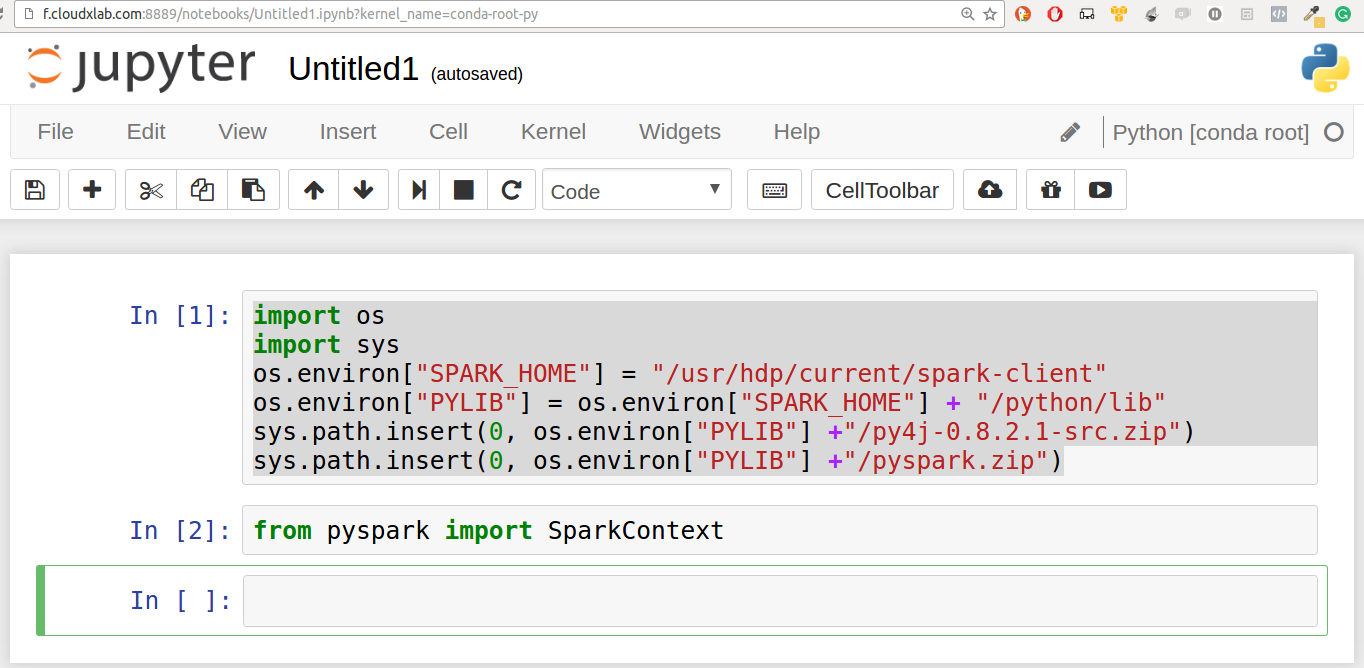The image size is (1364, 668).
Task: Click the red Opera-style extension icon
Action: 1054,14
